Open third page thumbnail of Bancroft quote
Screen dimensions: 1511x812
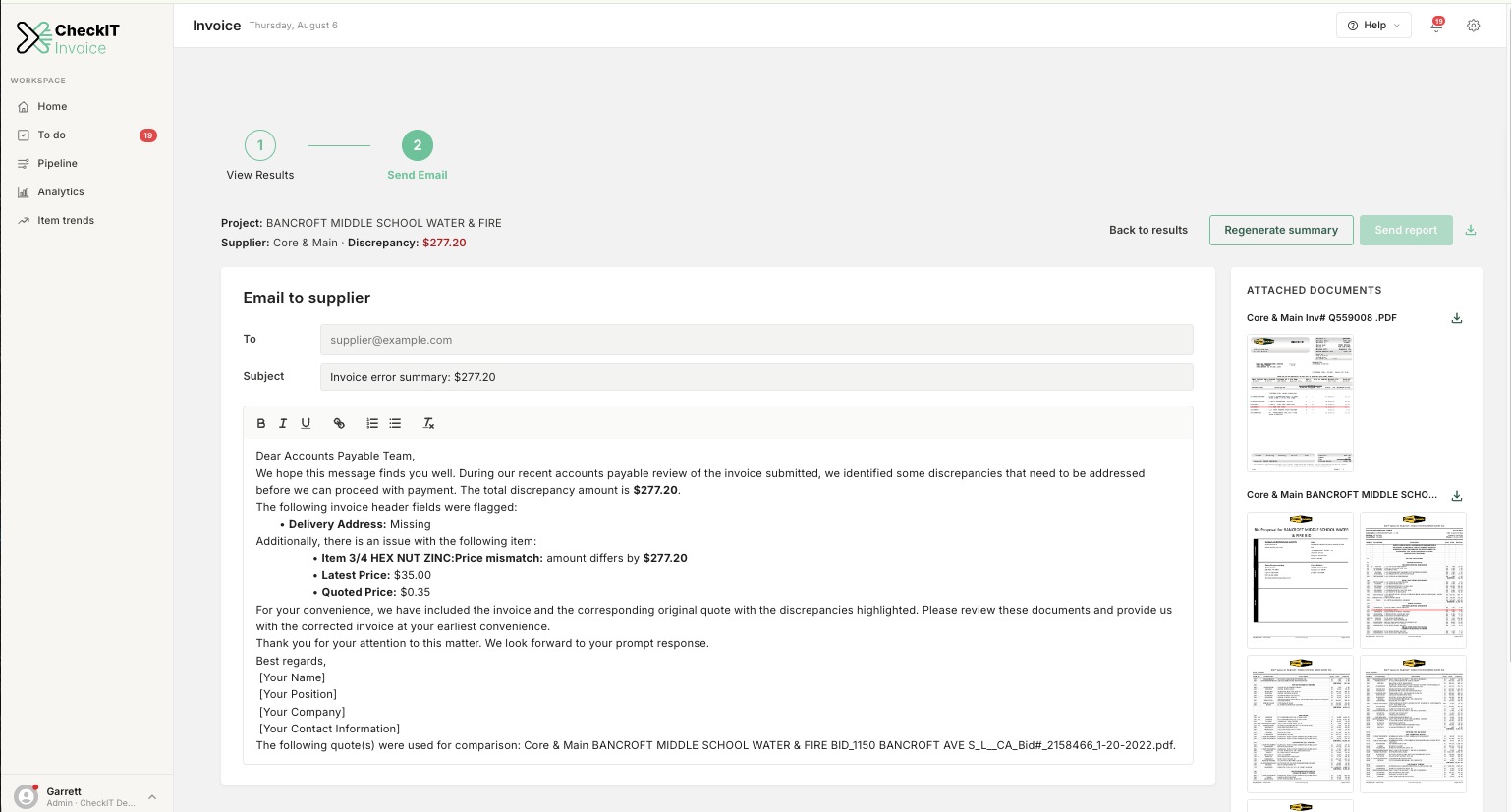1300,724
